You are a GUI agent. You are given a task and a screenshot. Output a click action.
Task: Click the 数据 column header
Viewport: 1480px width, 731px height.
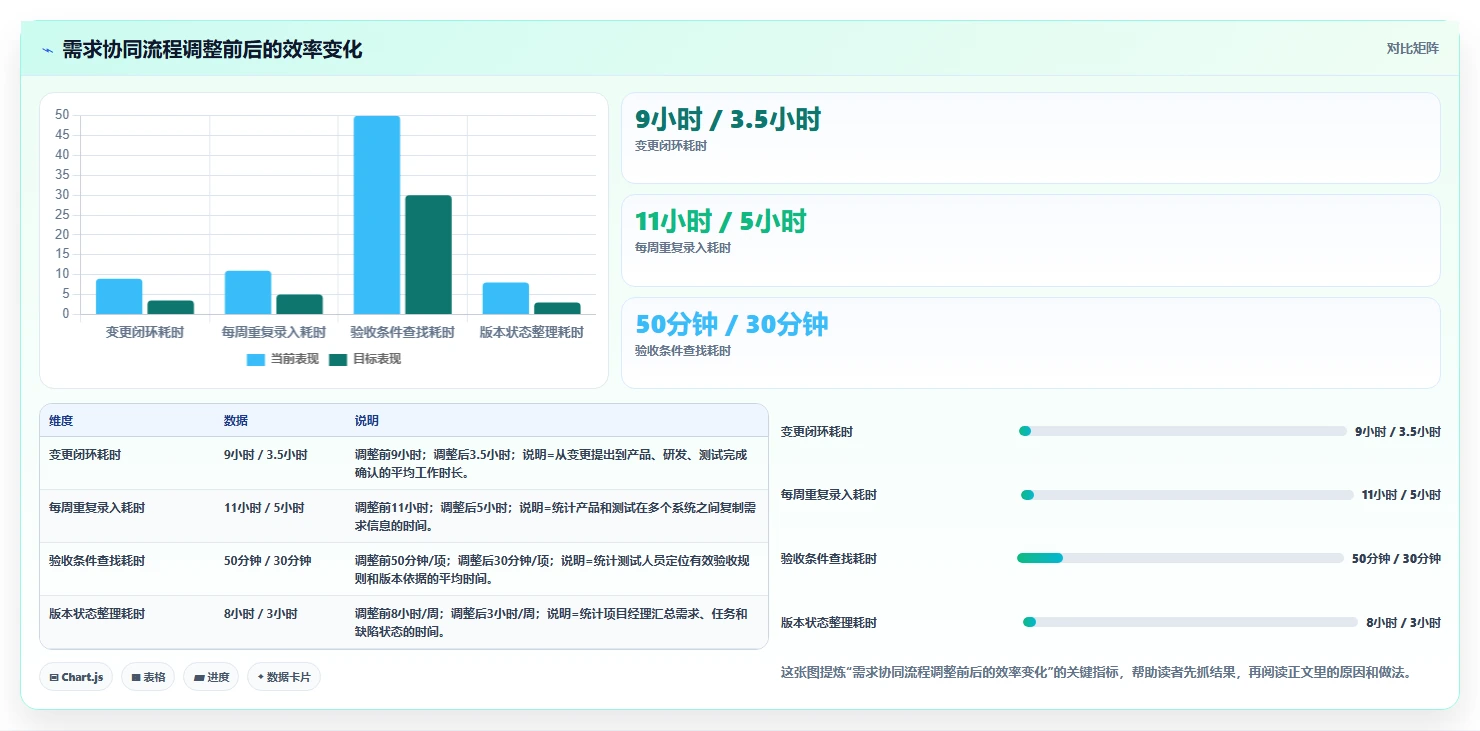(236, 421)
